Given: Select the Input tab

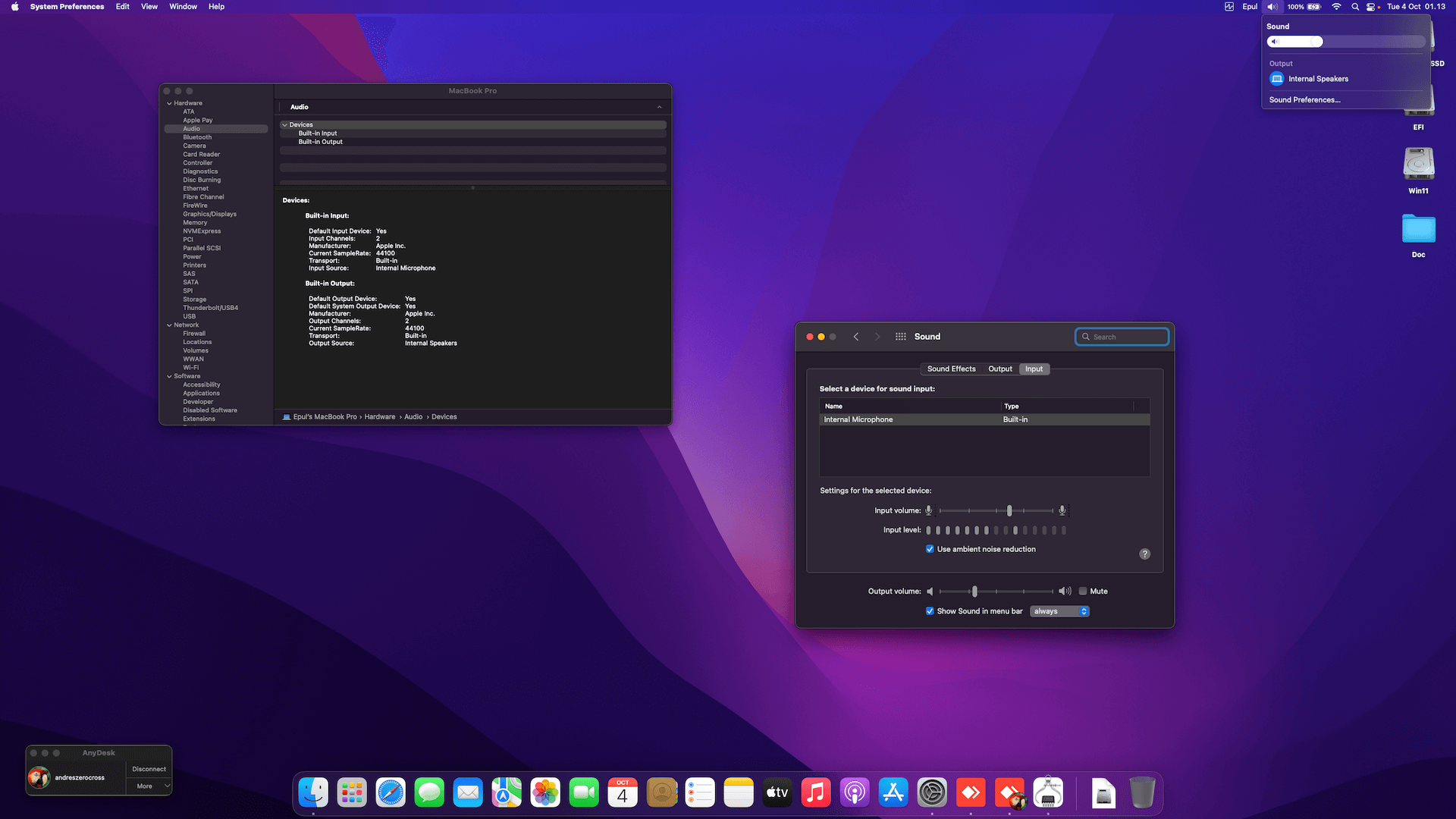Looking at the screenshot, I should pyautogui.click(x=1034, y=369).
